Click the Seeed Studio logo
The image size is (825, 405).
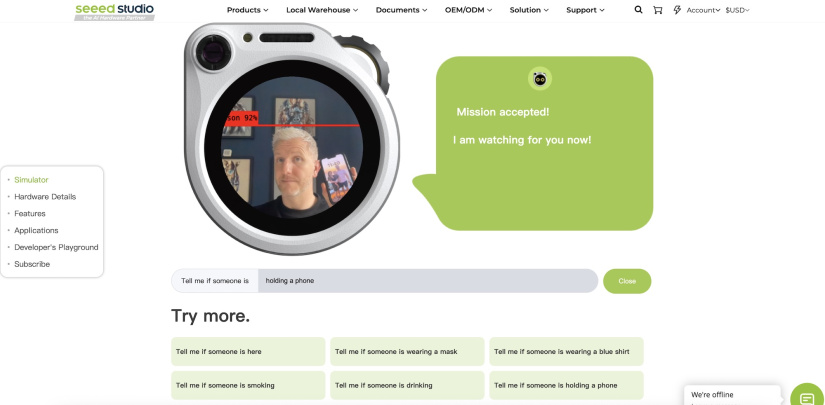[115, 12]
